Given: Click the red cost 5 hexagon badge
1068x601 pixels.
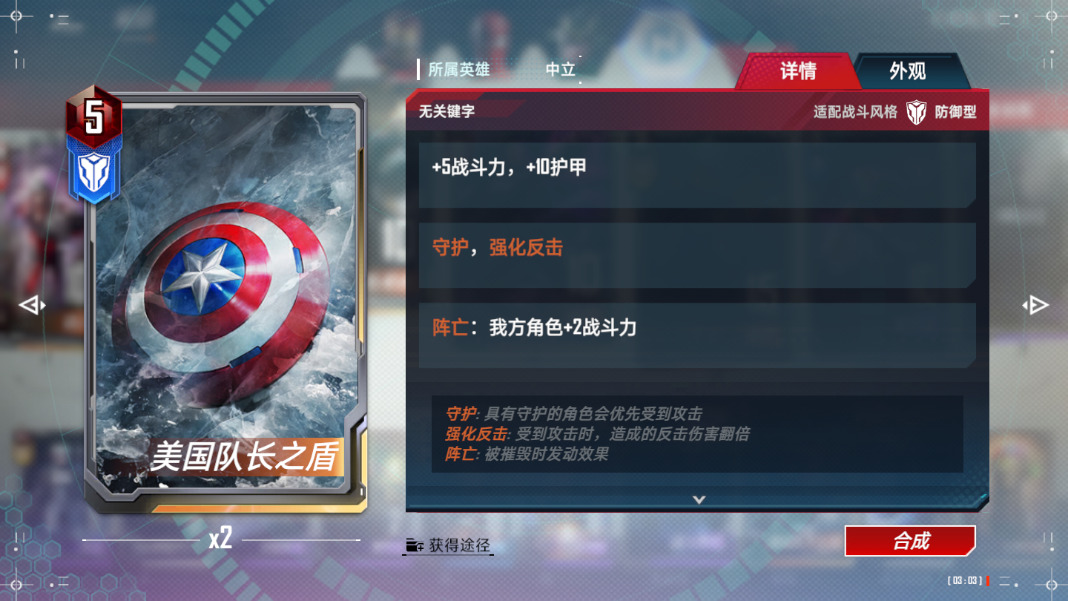Looking at the screenshot, I should pyautogui.click(x=94, y=115).
